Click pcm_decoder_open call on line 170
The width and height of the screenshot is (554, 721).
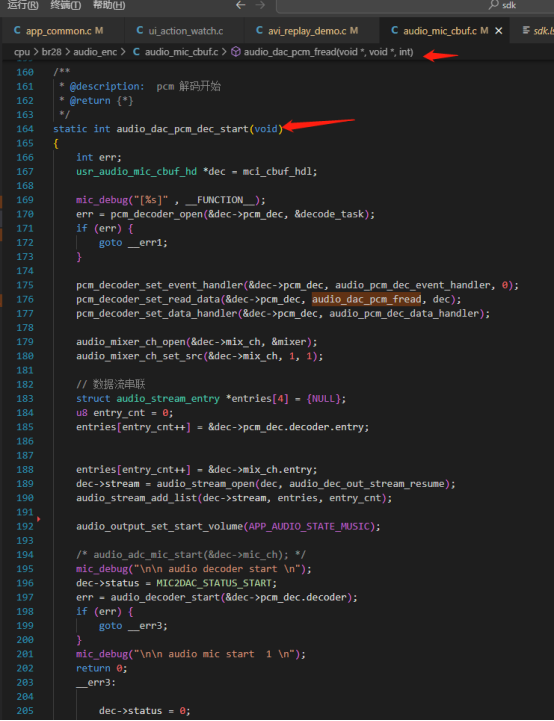157,214
